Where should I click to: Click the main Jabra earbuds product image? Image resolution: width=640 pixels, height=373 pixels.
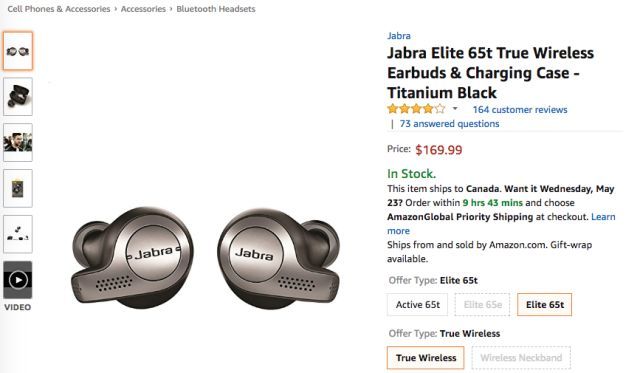pyautogui.click(x=205, y=257)
